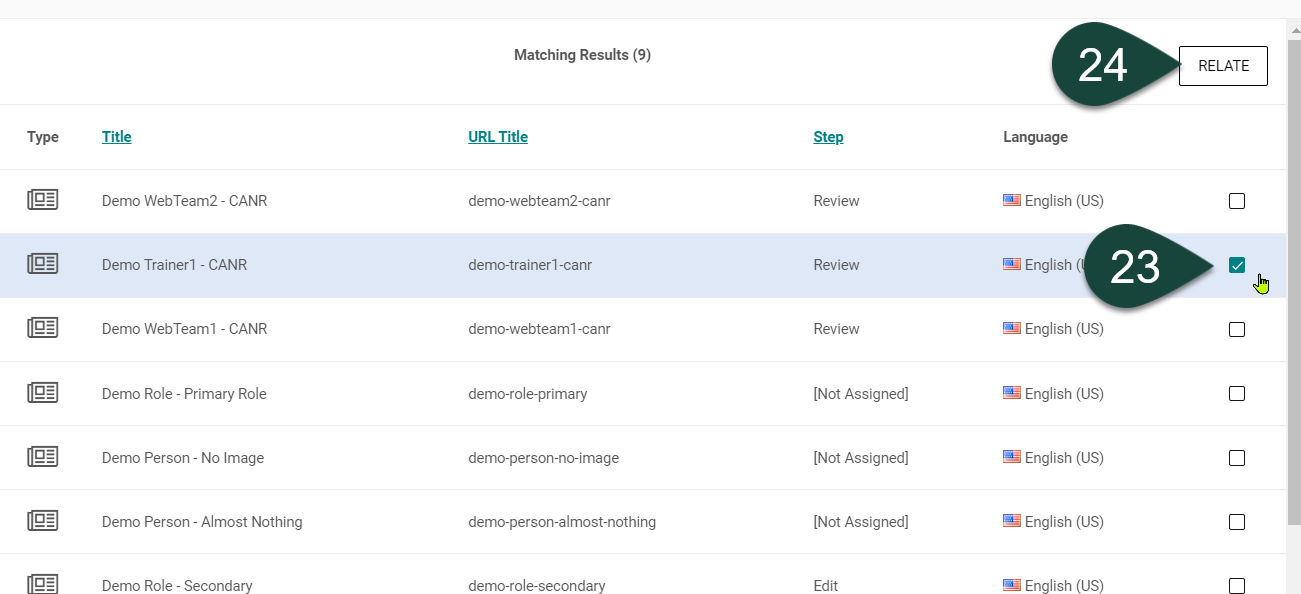Click the page type icon for Demo Trainer1 - CANR
Screen dimensions: 1301x594
(x=42, y=264)
